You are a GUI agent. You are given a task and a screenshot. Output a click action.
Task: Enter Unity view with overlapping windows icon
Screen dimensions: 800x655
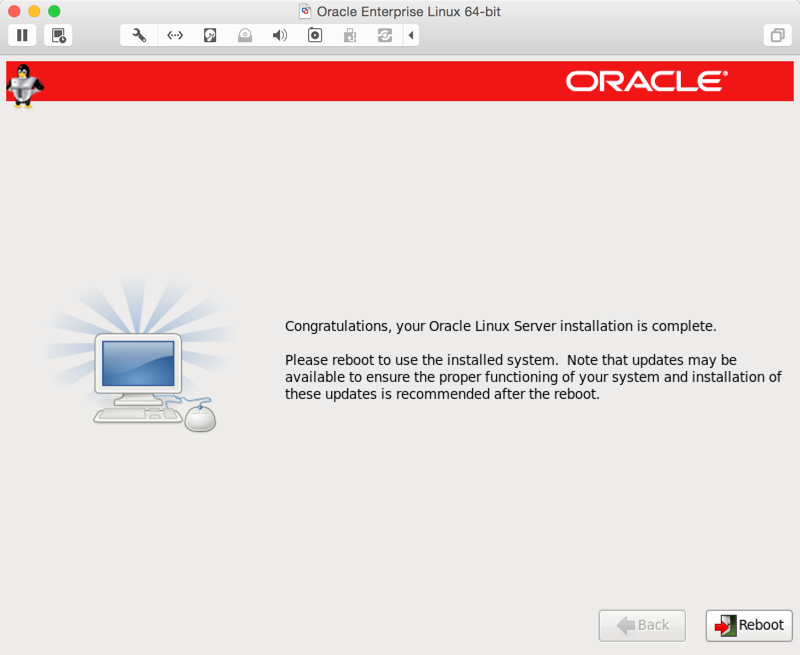[778, 35]
